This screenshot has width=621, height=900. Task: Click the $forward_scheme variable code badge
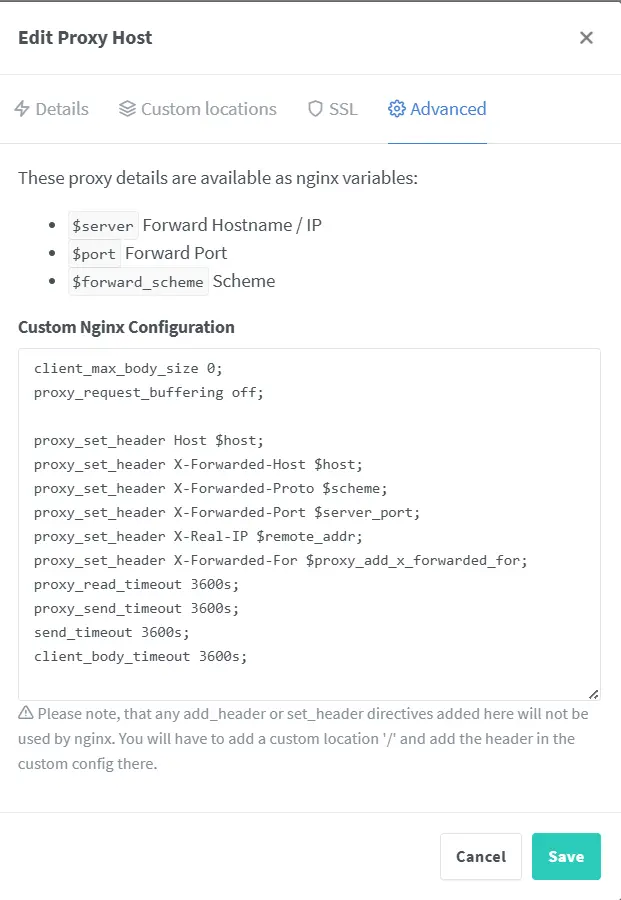click(138, 282)
